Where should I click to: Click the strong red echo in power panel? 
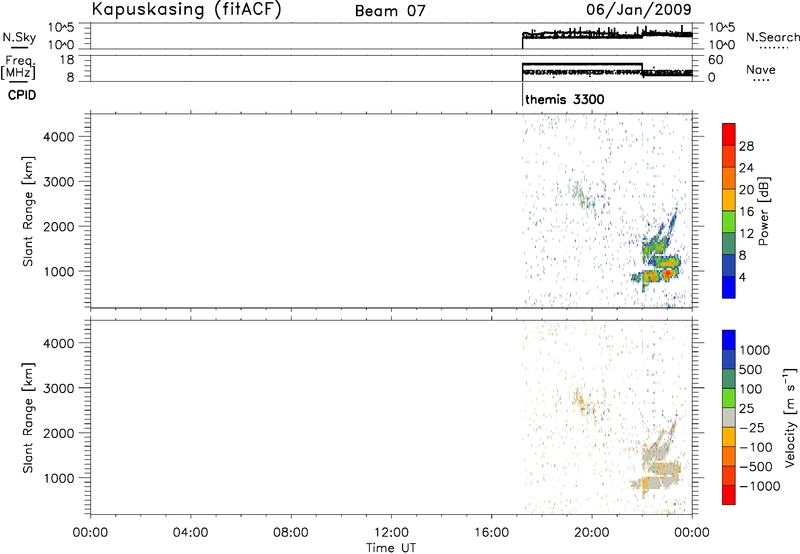[x=667, y=274]
